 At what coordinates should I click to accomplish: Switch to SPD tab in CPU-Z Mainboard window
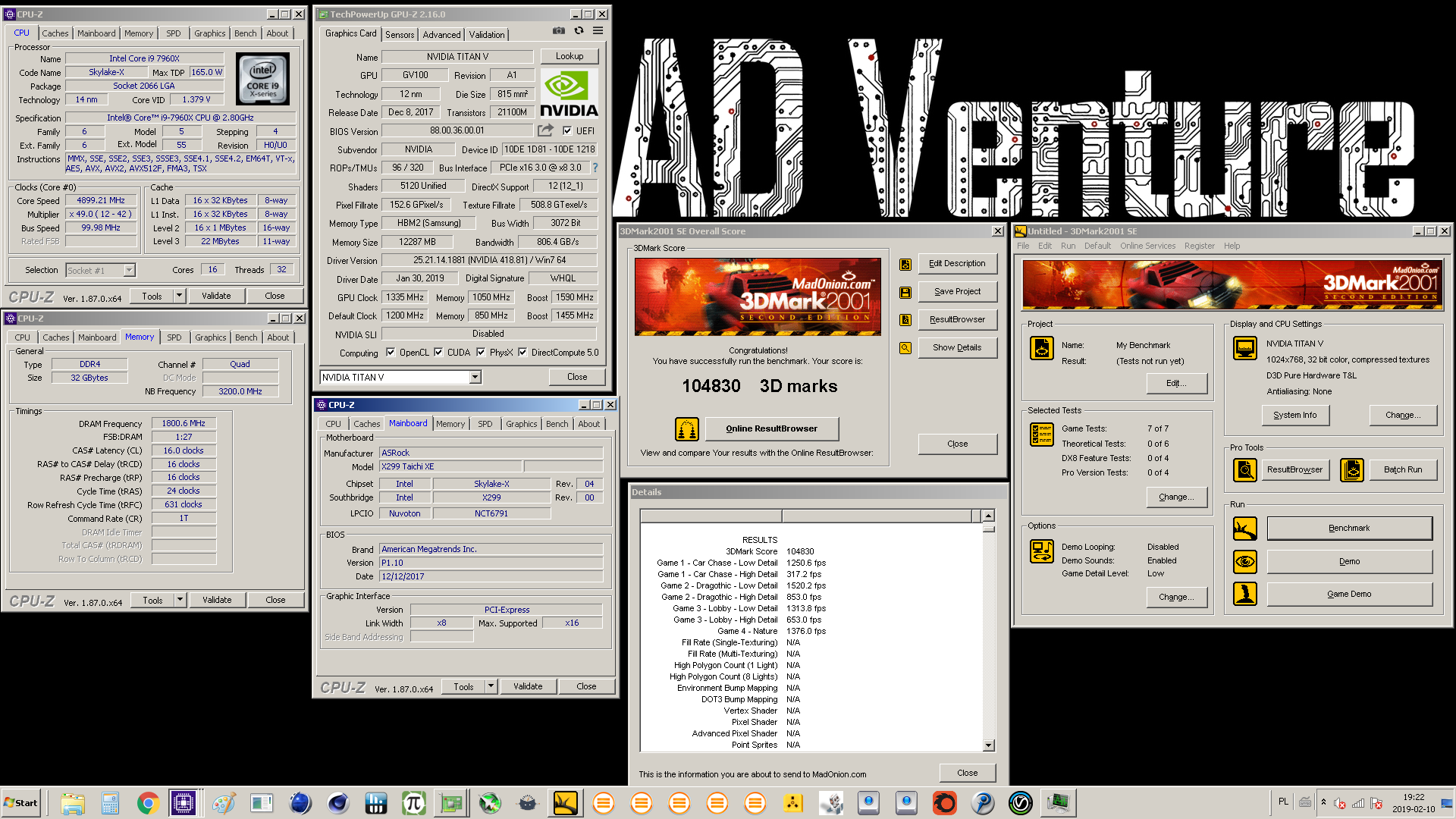[x=485, y=424]
